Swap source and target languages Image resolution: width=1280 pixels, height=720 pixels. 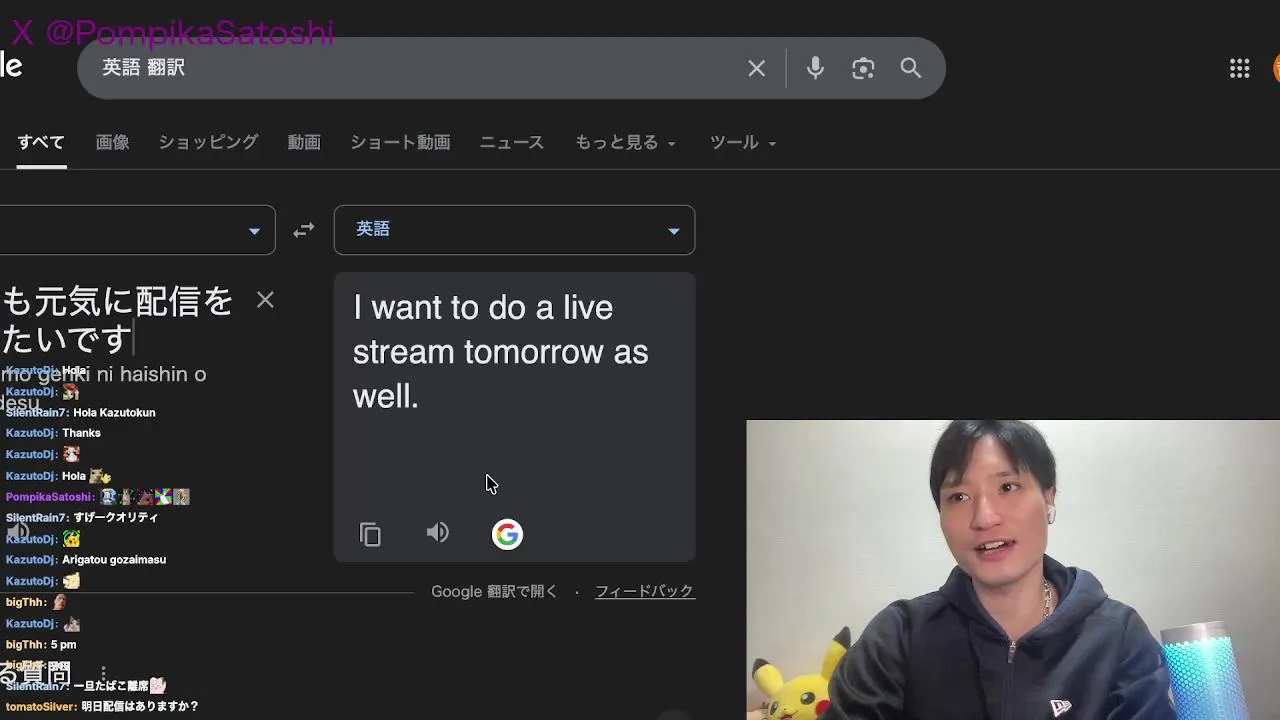[304, 230]
